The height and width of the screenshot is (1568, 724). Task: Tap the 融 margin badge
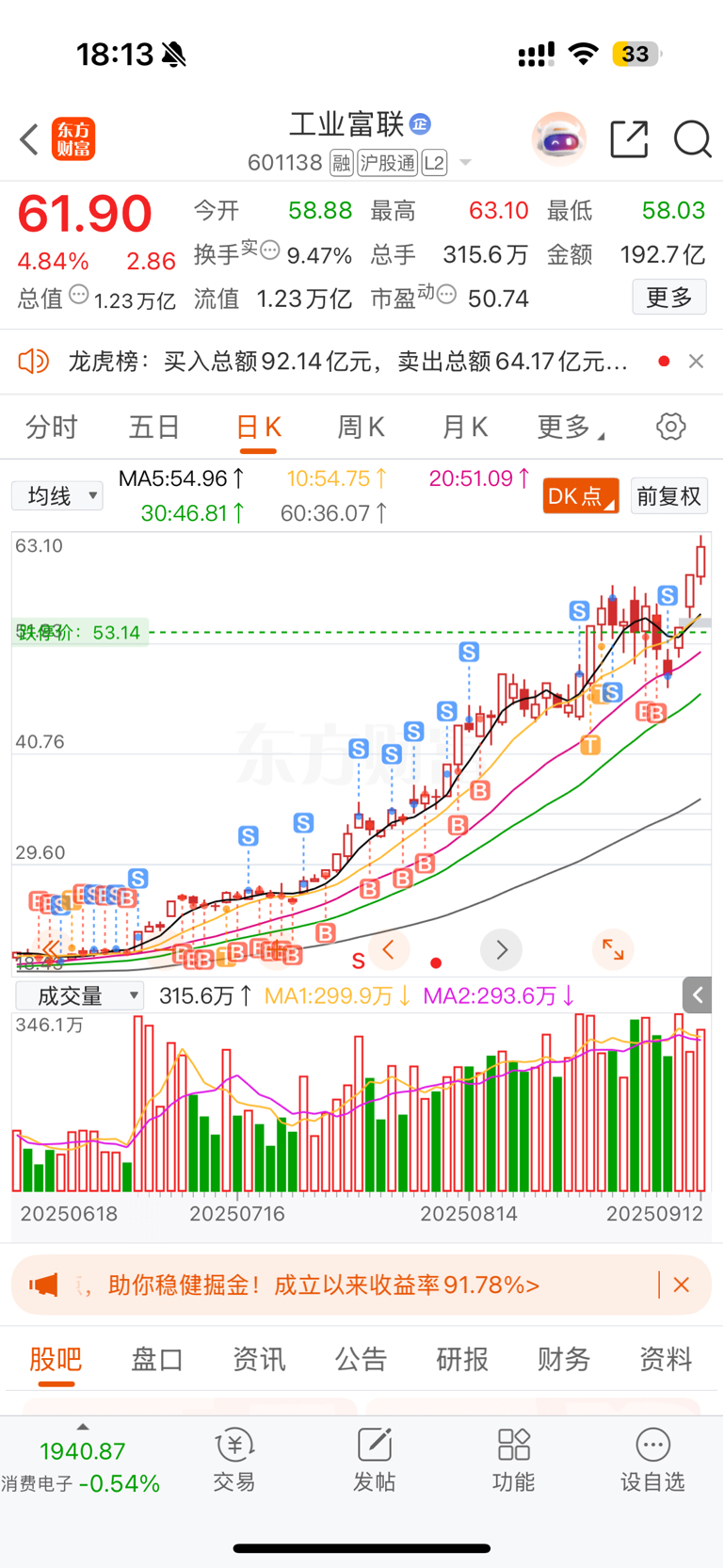pyautogui.click(x=341, y=163)
